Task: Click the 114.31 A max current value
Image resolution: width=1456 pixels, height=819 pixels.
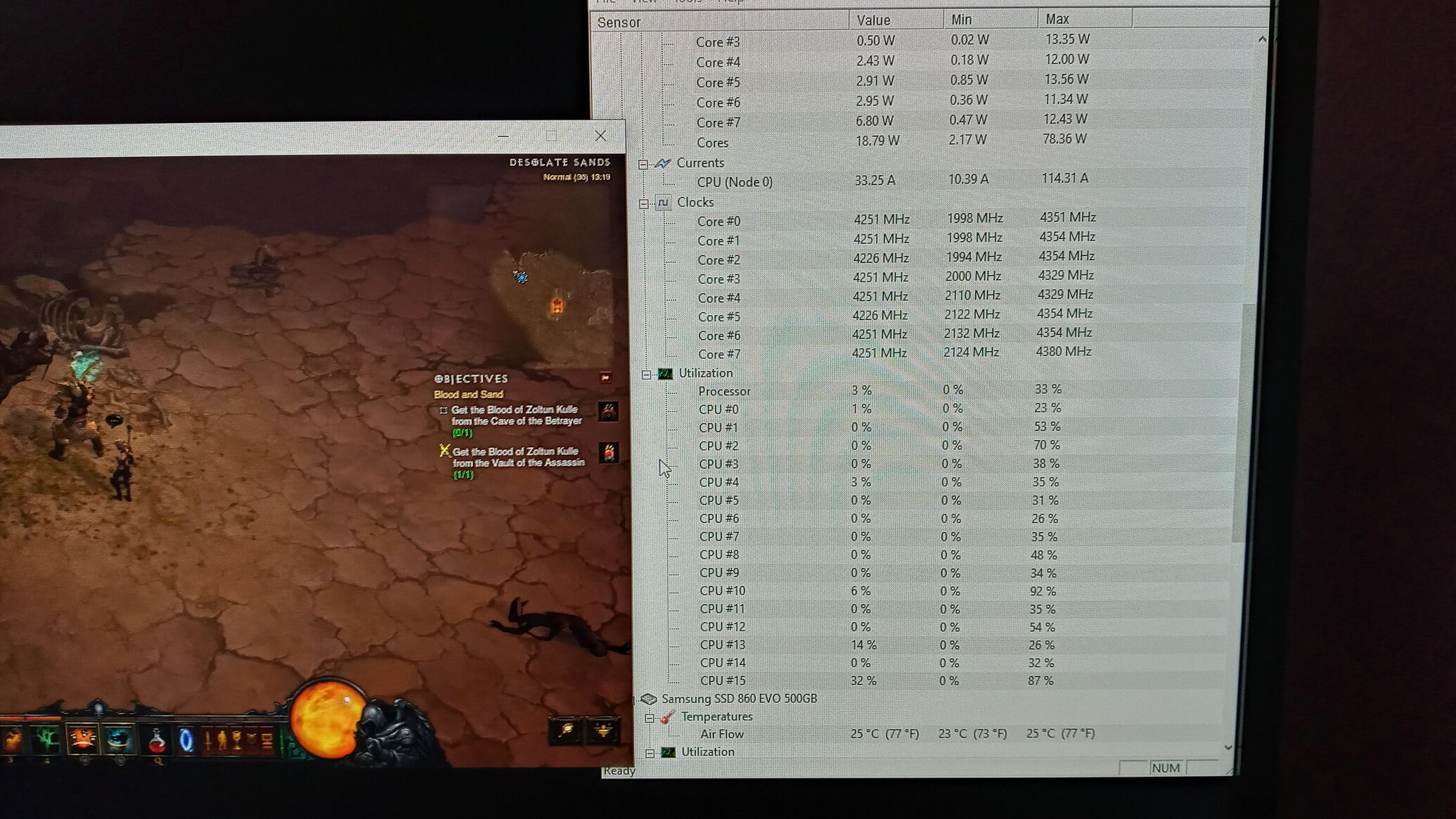Action: (x=1064, y=179)
